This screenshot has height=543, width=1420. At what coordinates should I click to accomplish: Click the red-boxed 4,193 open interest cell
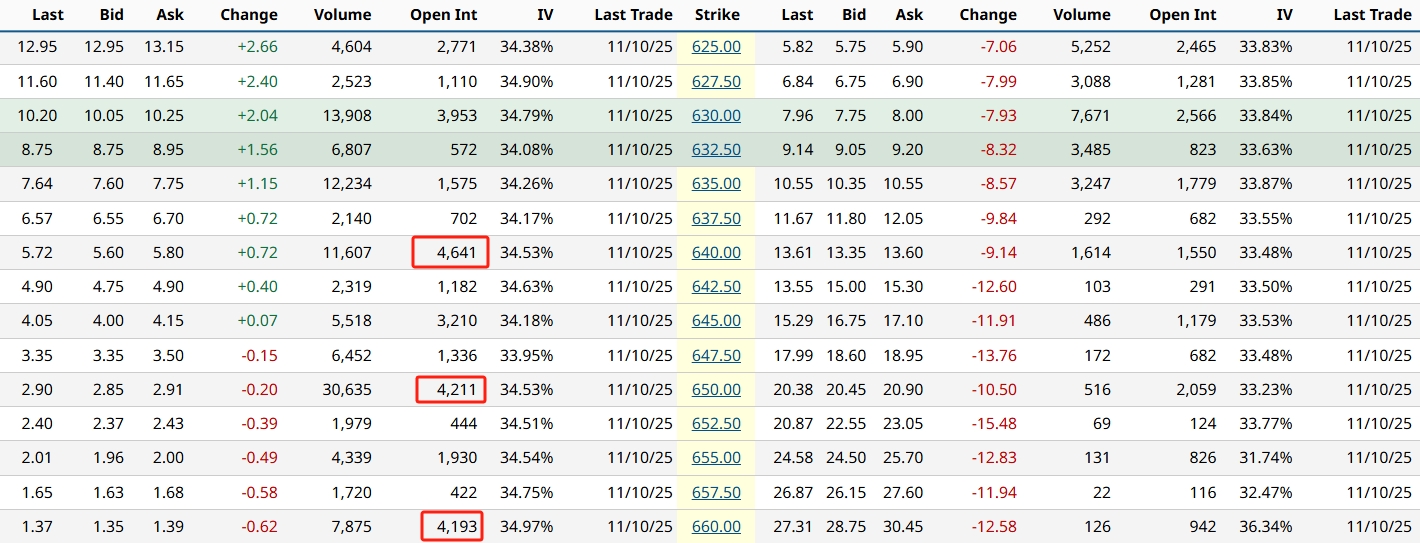coord(450,526)
